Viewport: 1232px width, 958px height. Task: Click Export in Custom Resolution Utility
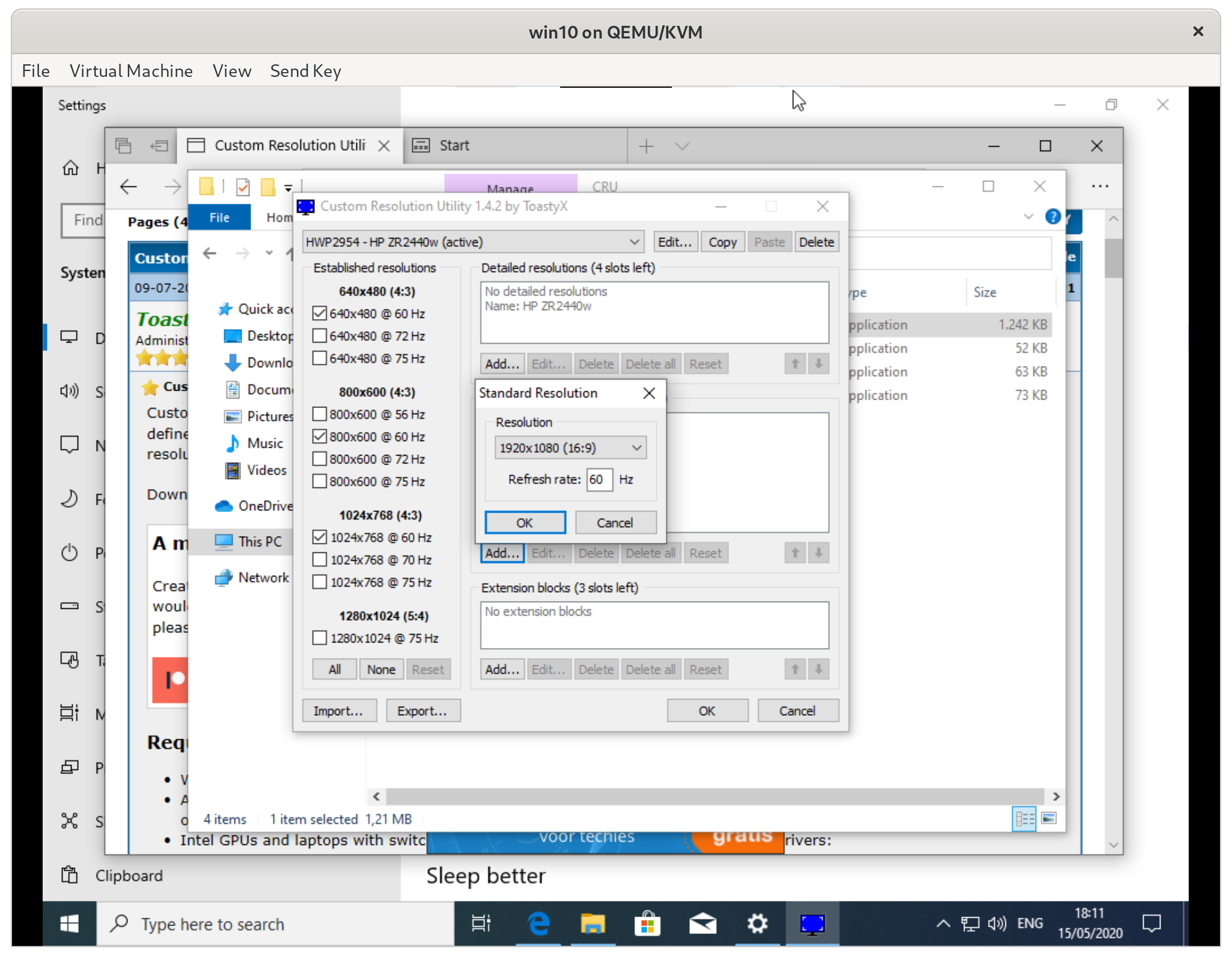coord(422,710)
